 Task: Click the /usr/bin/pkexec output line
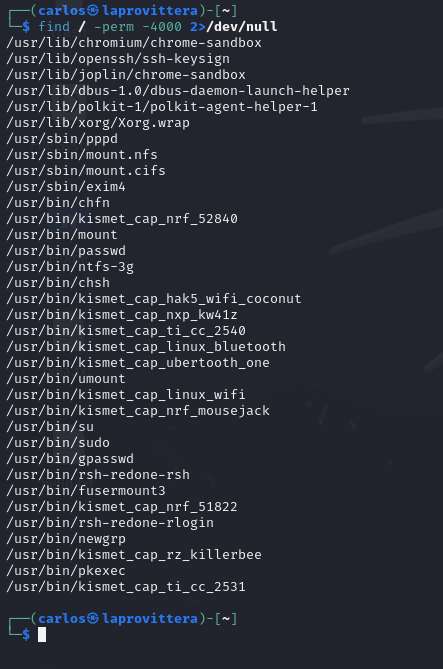click(66, 570)
